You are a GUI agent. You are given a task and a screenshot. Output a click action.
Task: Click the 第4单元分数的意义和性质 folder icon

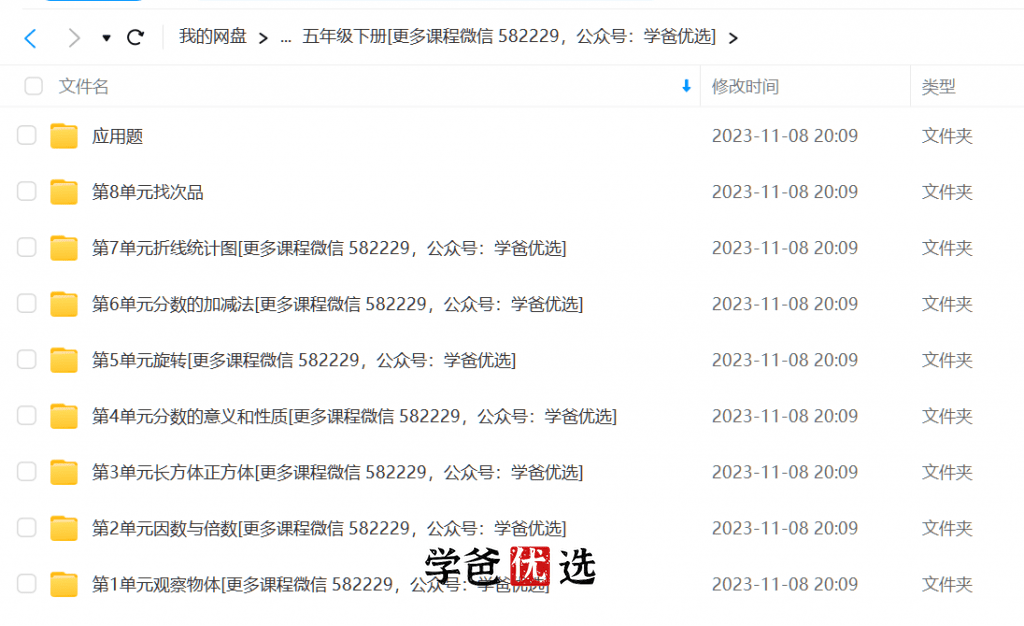pos(64,416)
